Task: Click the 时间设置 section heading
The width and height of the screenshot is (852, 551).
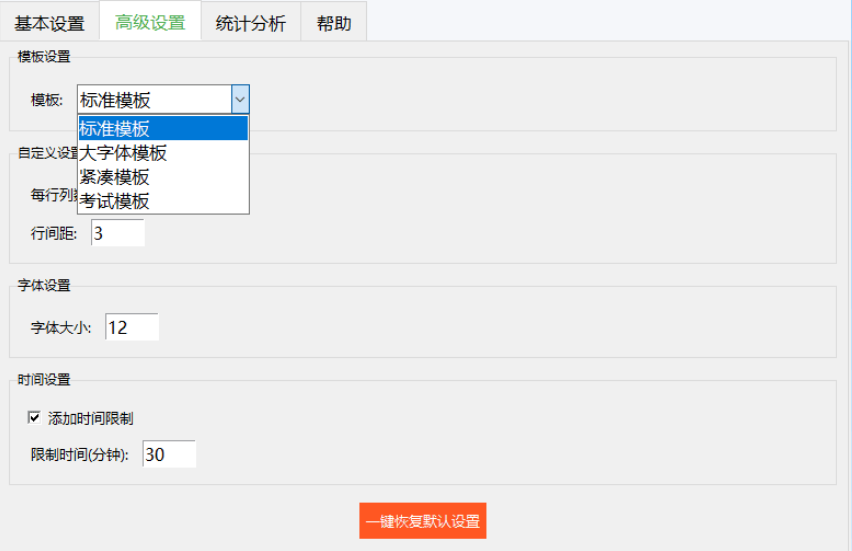Action: [x=44, y=379]
